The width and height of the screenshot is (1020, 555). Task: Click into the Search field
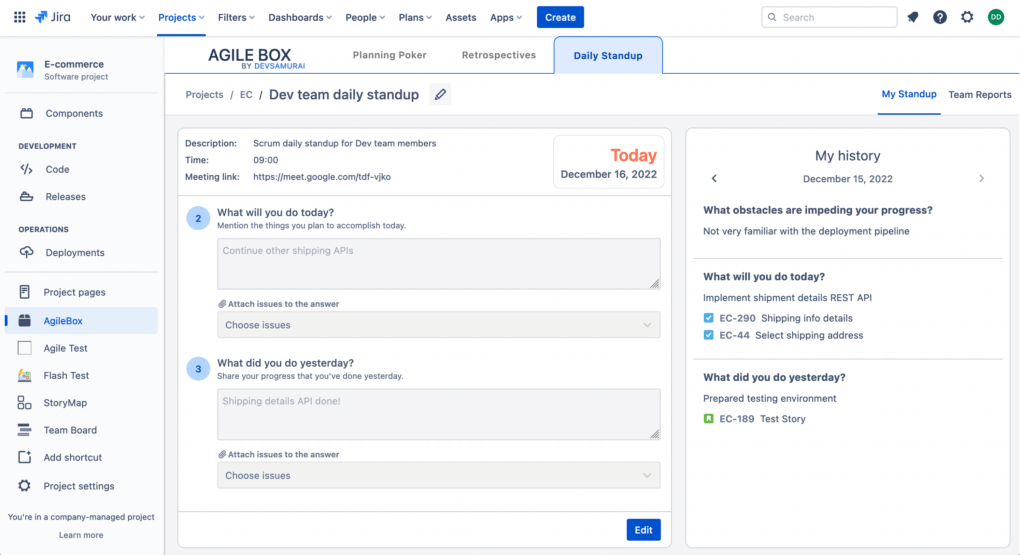829,18
